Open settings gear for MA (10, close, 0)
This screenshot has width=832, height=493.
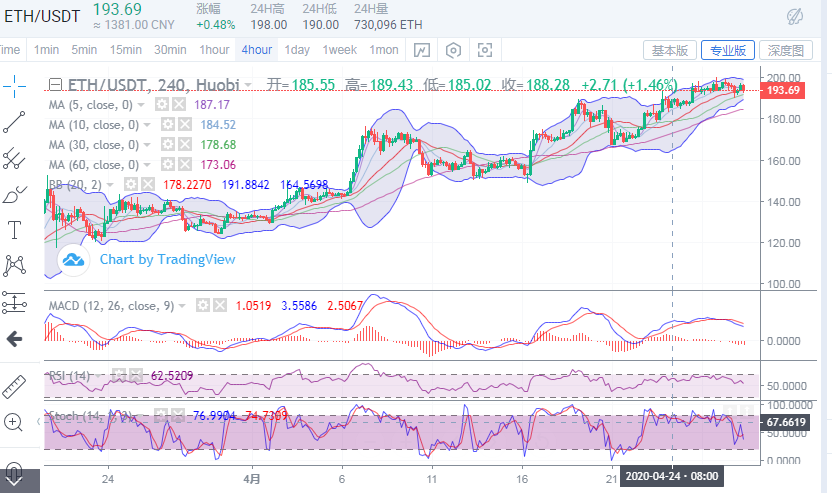coord(168,125)
